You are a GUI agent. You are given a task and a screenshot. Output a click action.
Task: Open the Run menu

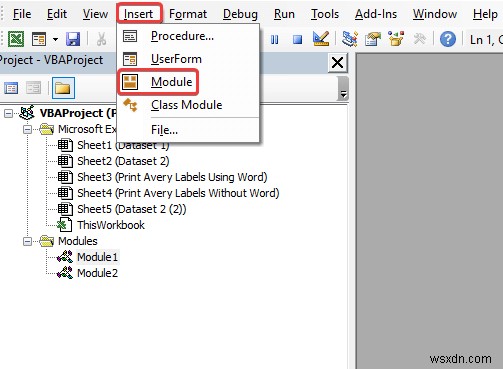point(284,14)
